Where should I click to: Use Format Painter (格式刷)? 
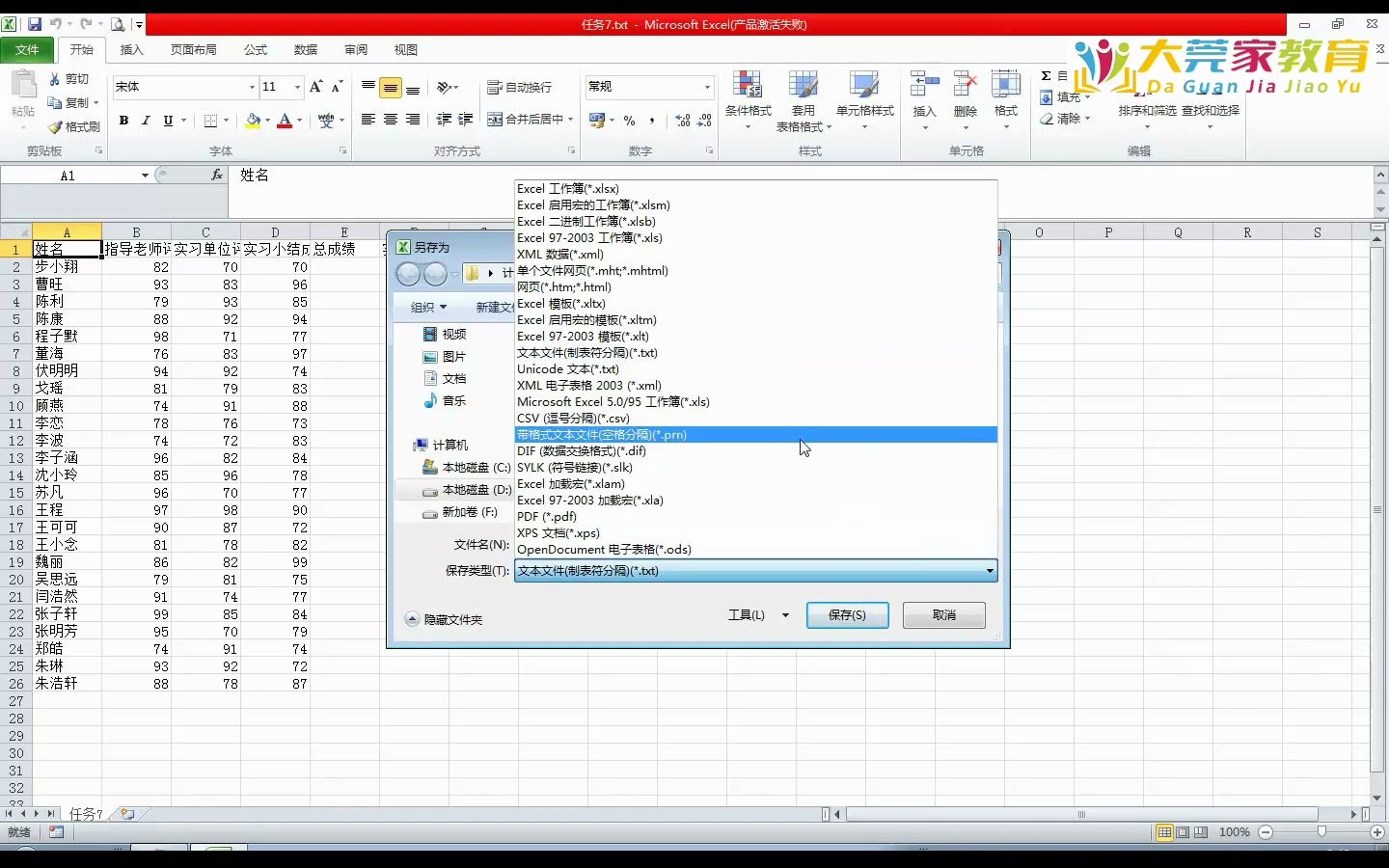(x=74, y=126)
